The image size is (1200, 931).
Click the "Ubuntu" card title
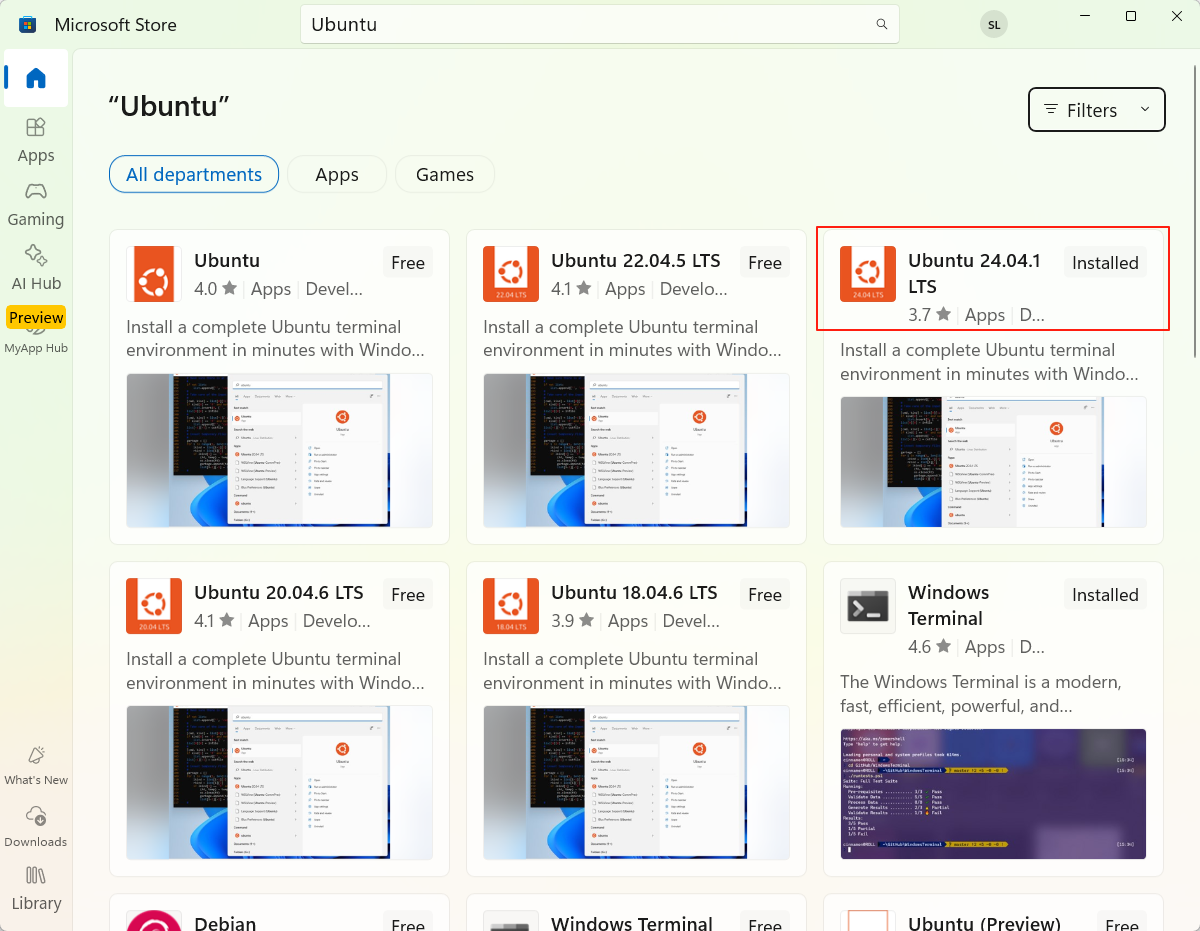tap(227, 260)
